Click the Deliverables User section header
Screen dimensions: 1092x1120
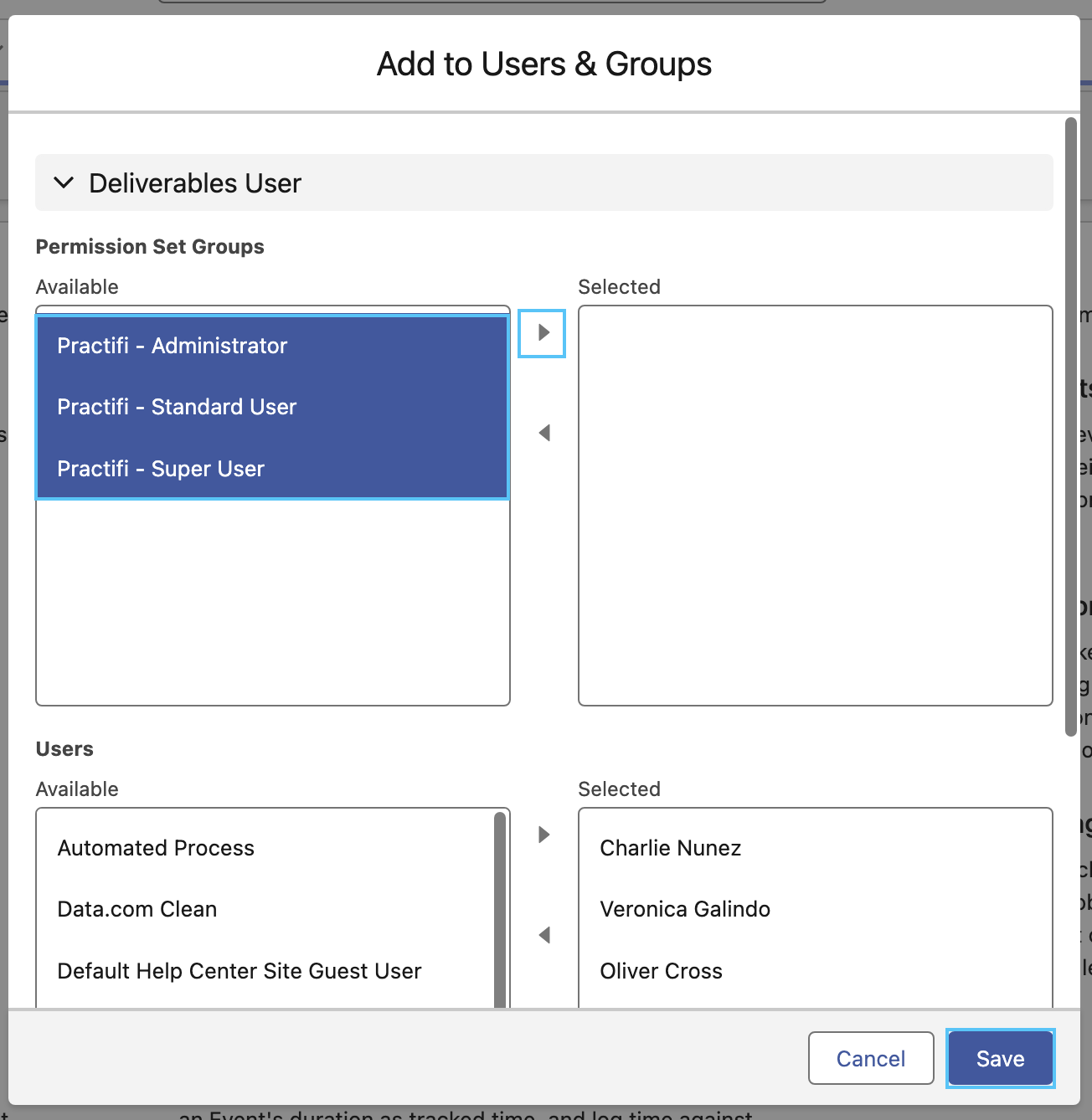click(x=543, y=182)
